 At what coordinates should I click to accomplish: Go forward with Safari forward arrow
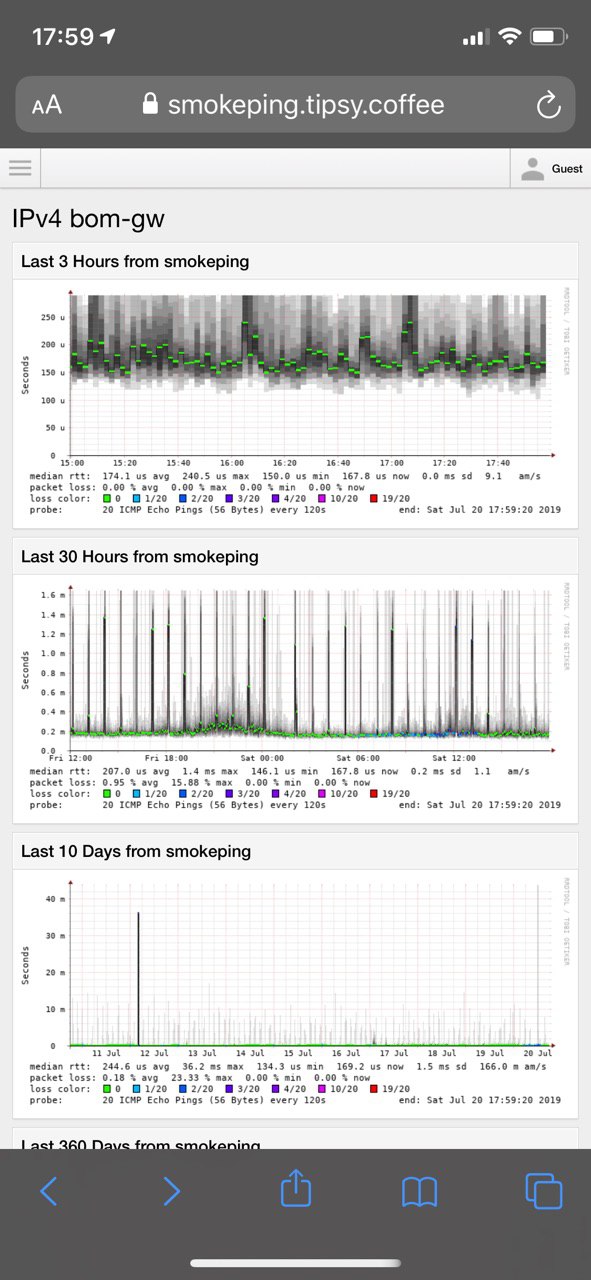[171, 1190]
